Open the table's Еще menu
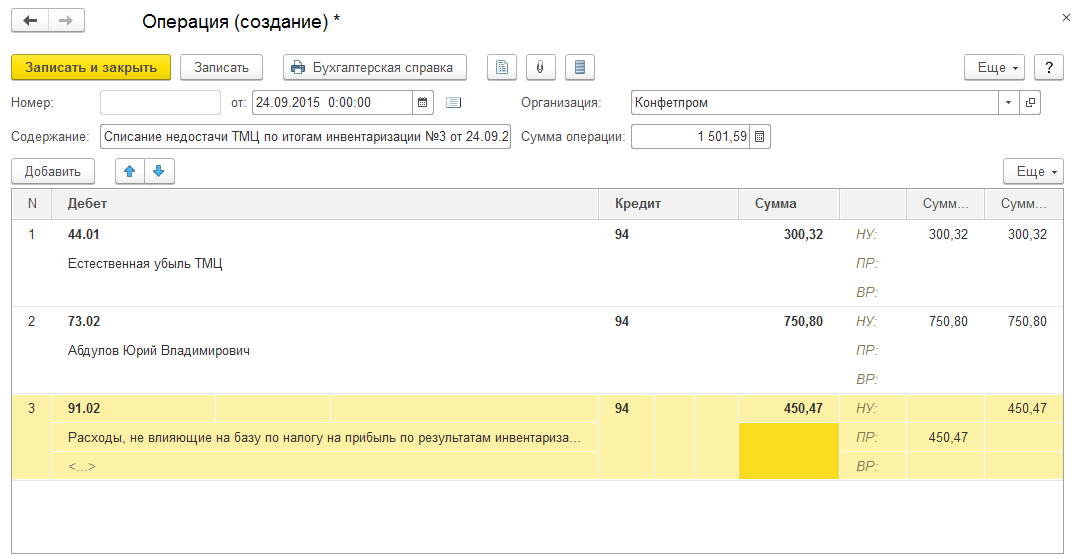The width and height of the screenshot is (1078, 559). pos(1034,171)
